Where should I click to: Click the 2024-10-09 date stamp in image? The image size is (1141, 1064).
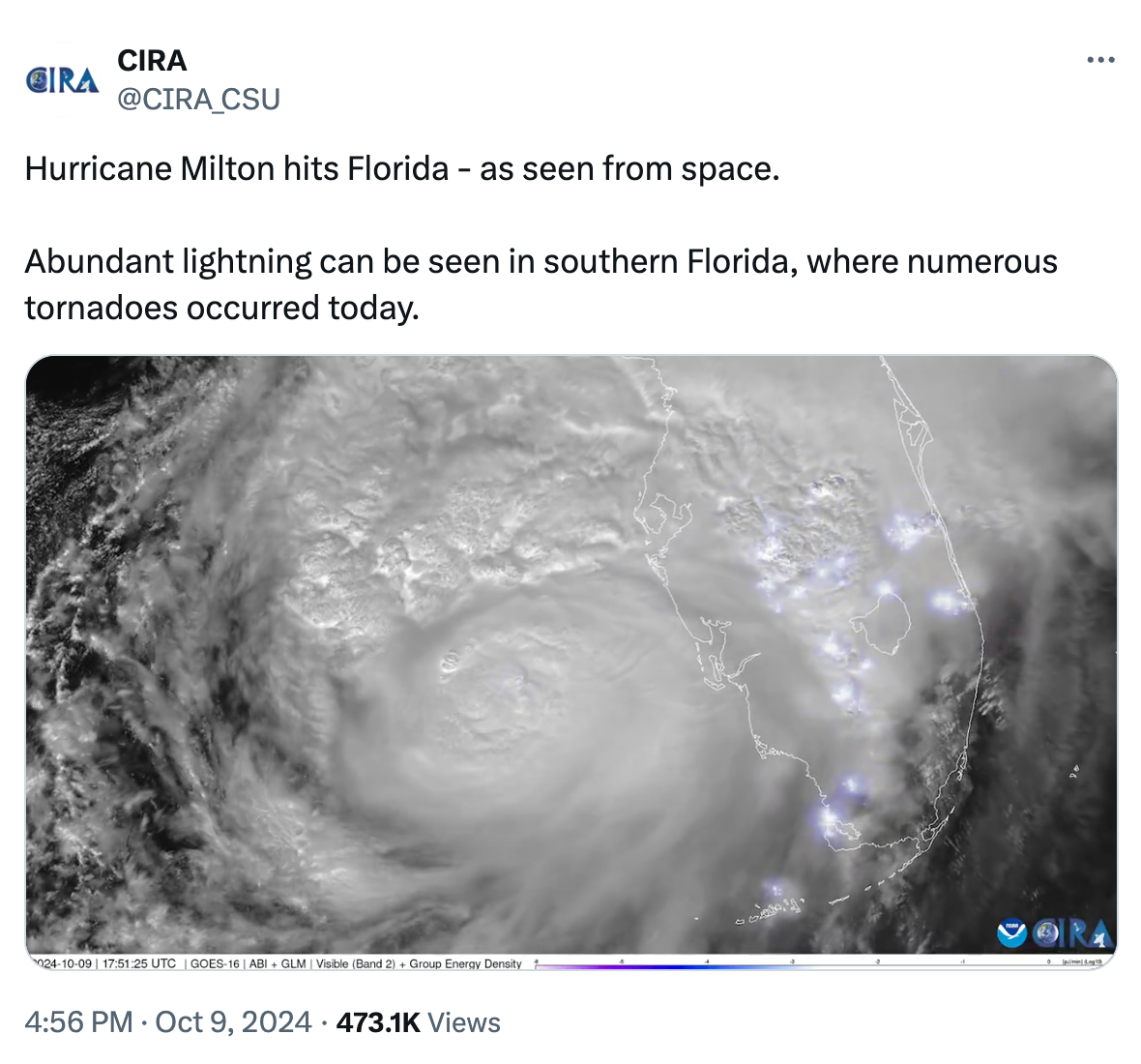63,963
